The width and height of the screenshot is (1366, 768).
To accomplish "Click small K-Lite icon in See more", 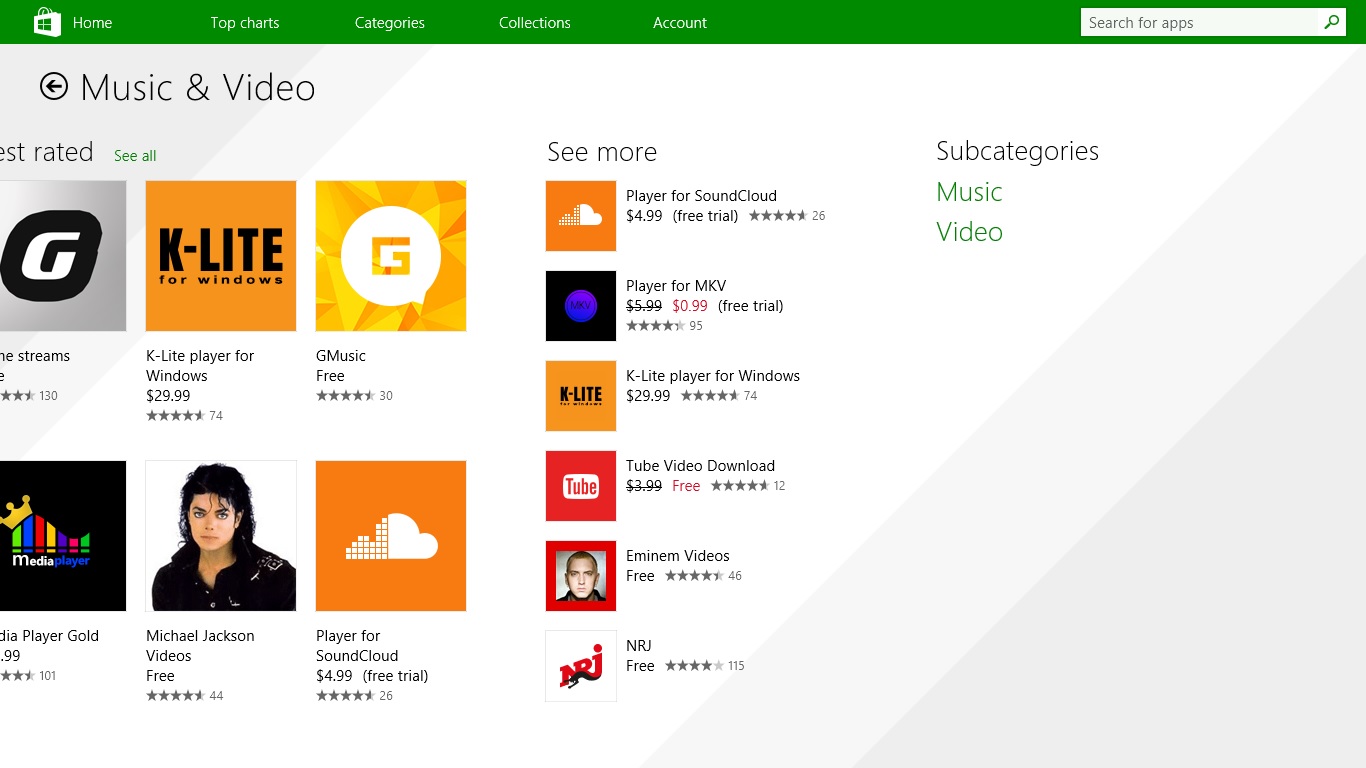I will coord(581,396).
